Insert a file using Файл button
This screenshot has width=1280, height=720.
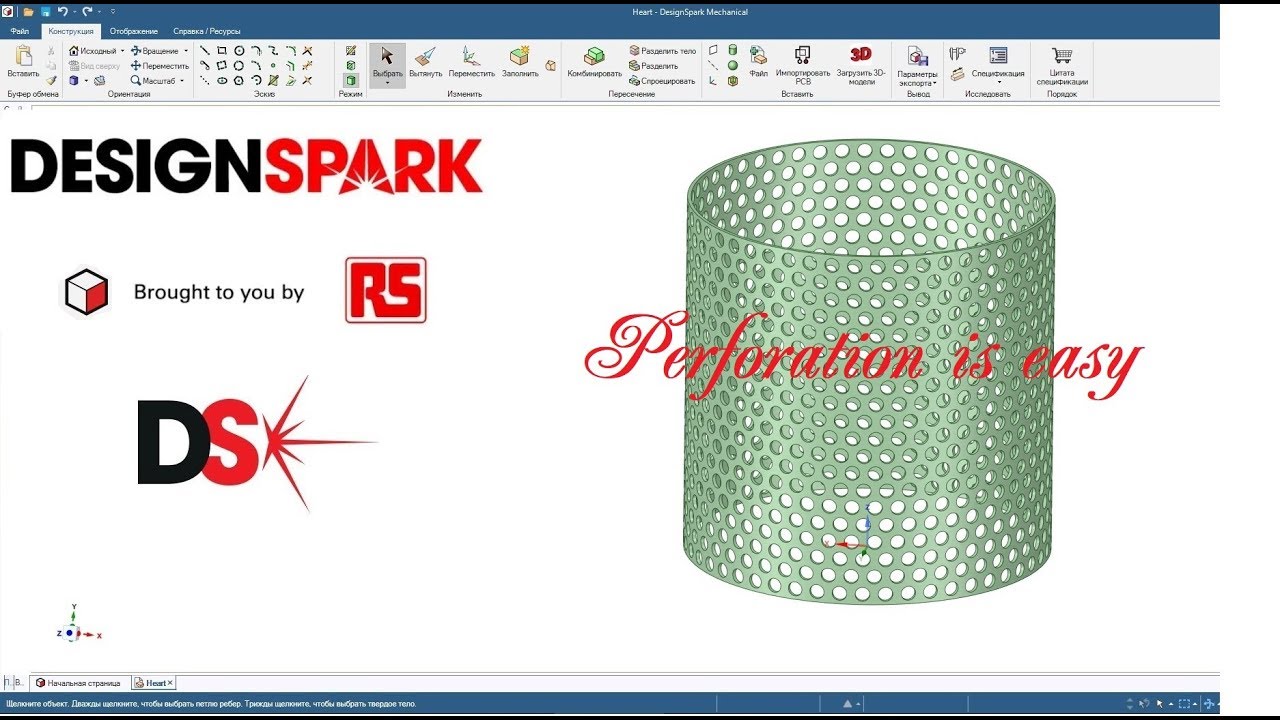click(758, 63)
